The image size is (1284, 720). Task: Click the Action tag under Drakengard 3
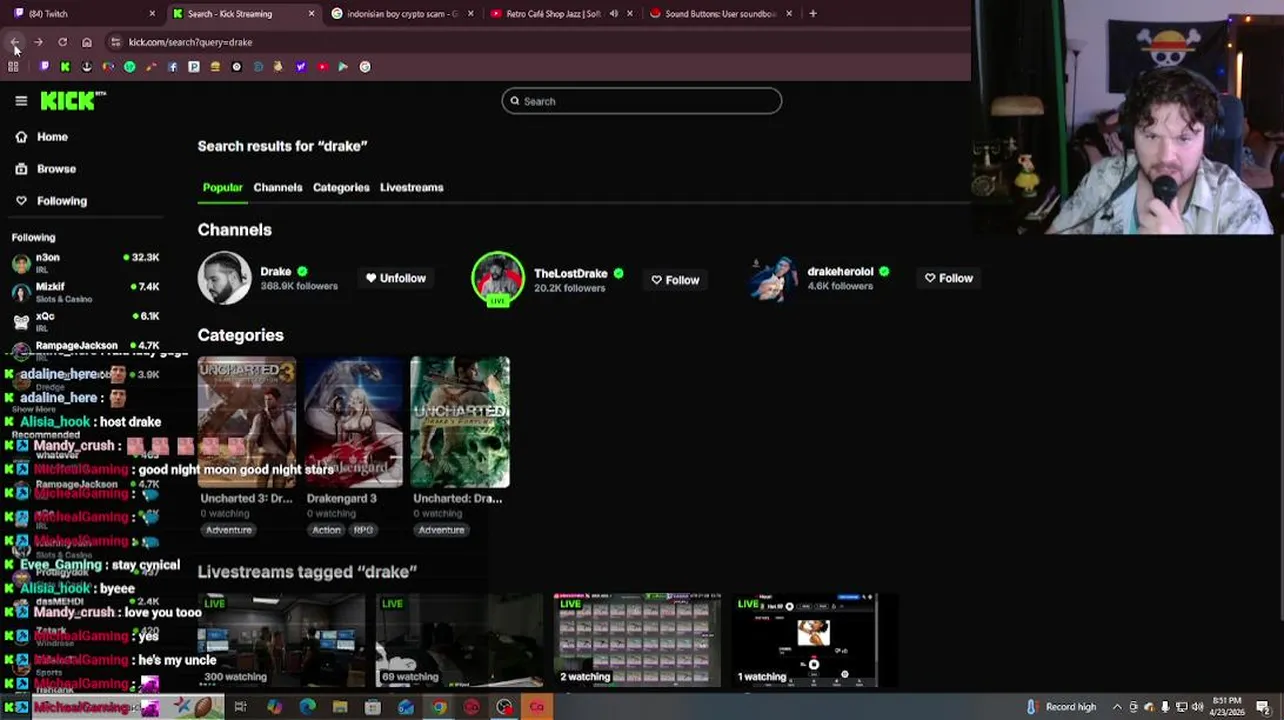coord(326,530)
